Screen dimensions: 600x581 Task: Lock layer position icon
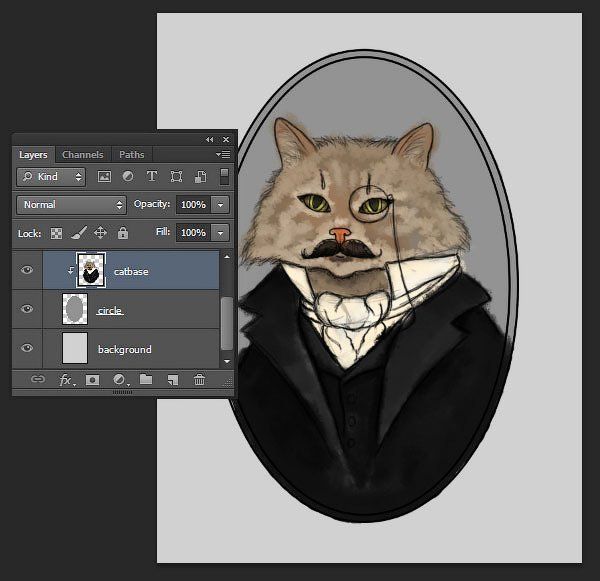(x=100, y=233)
